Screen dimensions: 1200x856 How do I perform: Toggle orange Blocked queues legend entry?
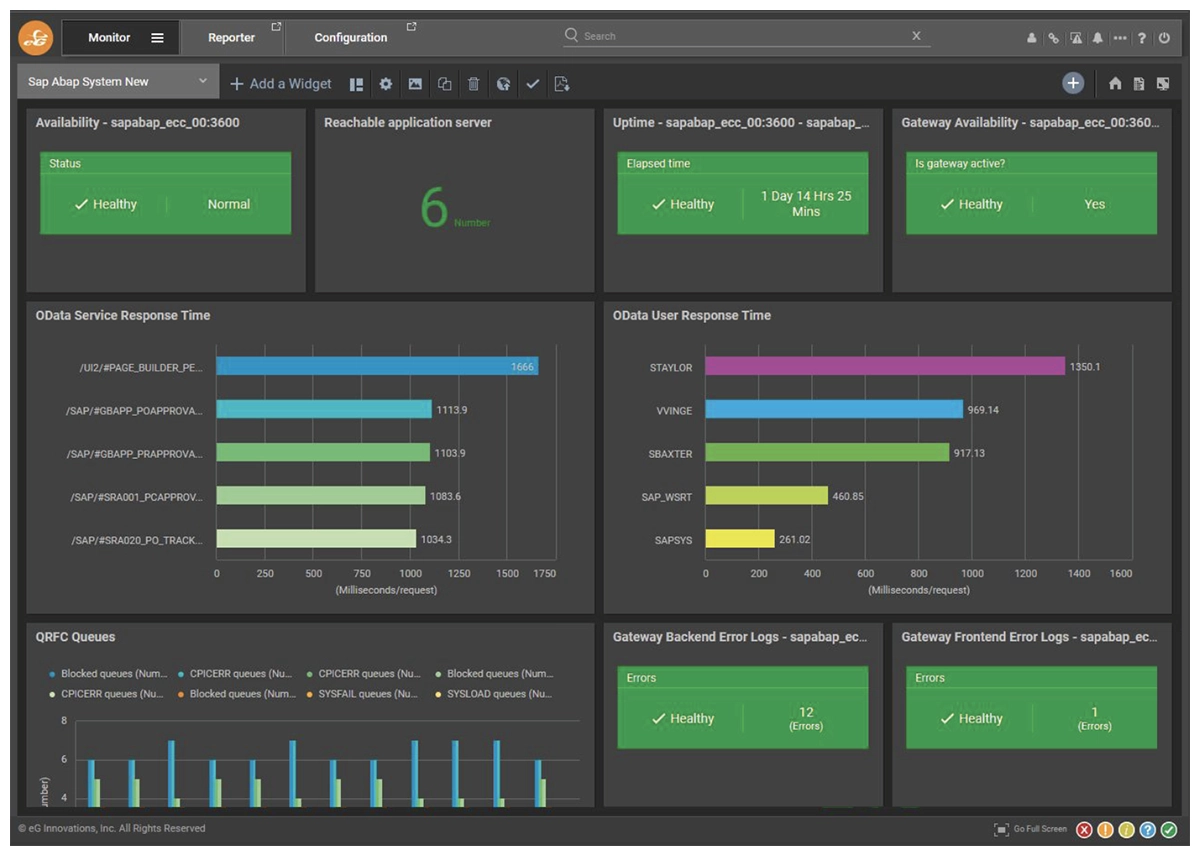pos(236,694)
